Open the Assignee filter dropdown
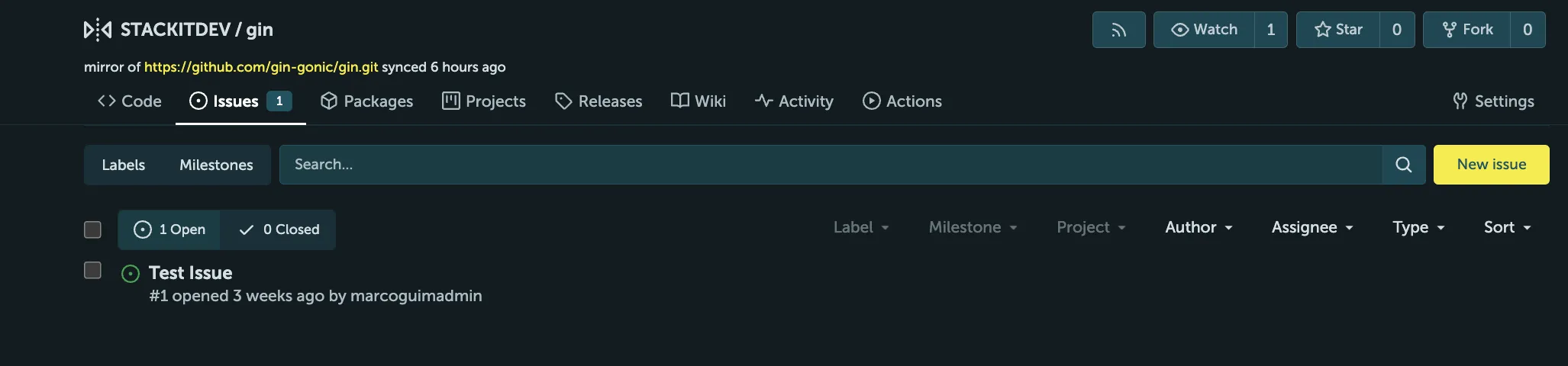 click(x=1312, y=227)
